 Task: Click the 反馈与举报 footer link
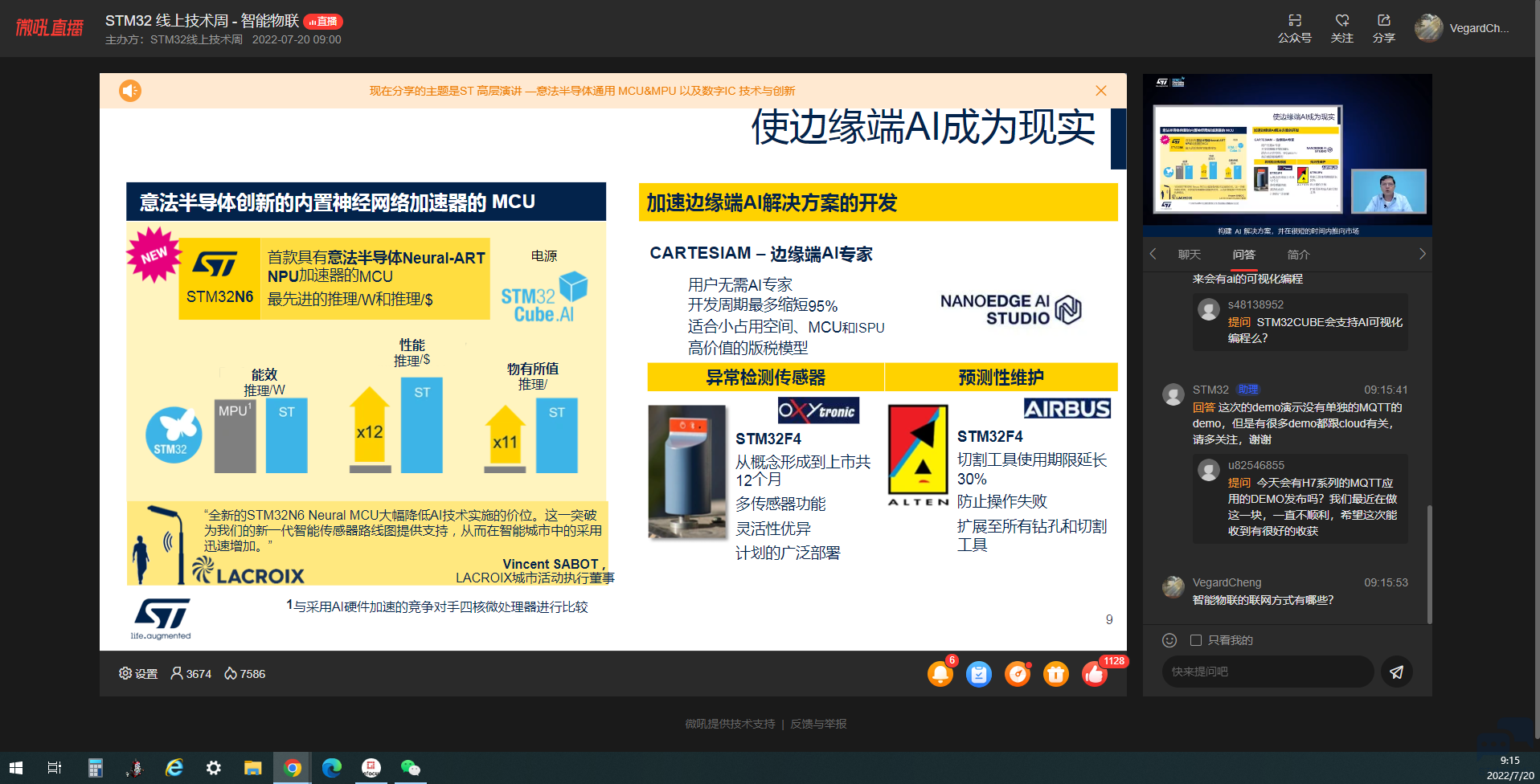click(818, 724)
